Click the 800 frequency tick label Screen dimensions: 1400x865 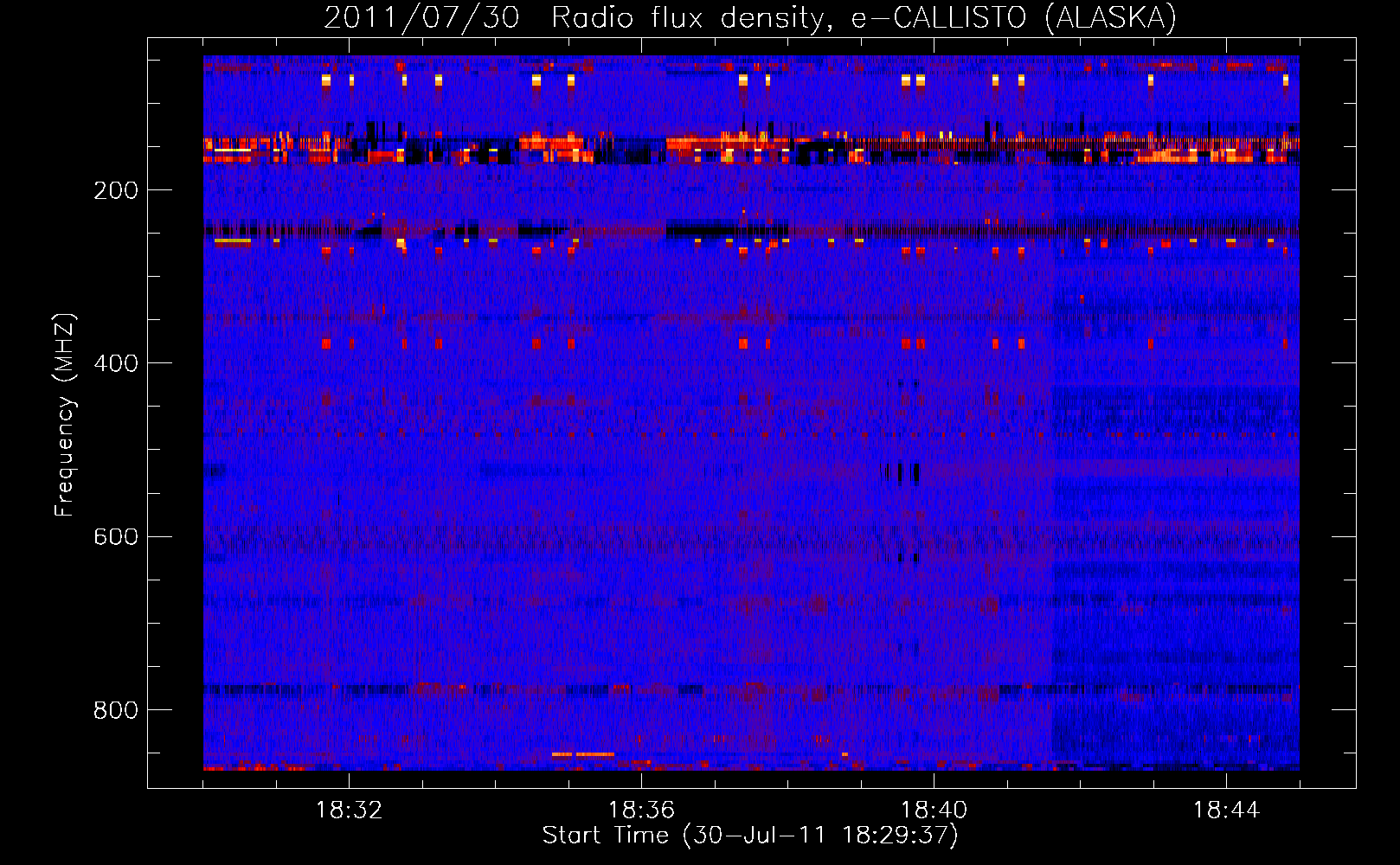pyautogui.click(x=116, y=710)
